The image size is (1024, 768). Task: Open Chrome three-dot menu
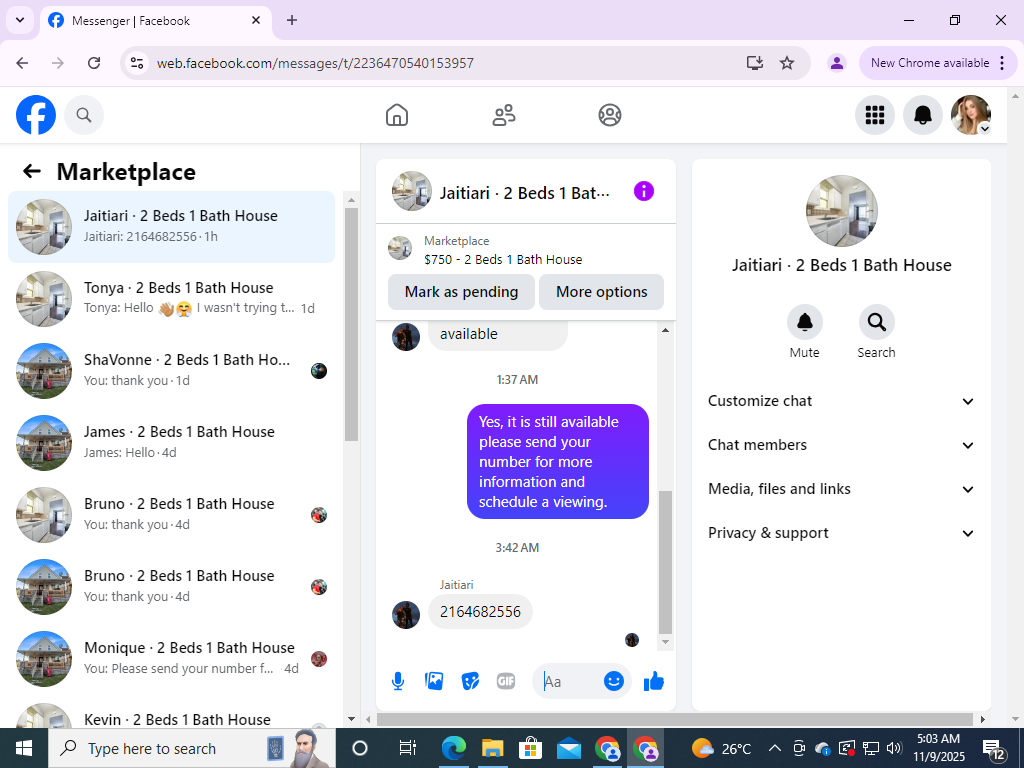(1002, 63)
